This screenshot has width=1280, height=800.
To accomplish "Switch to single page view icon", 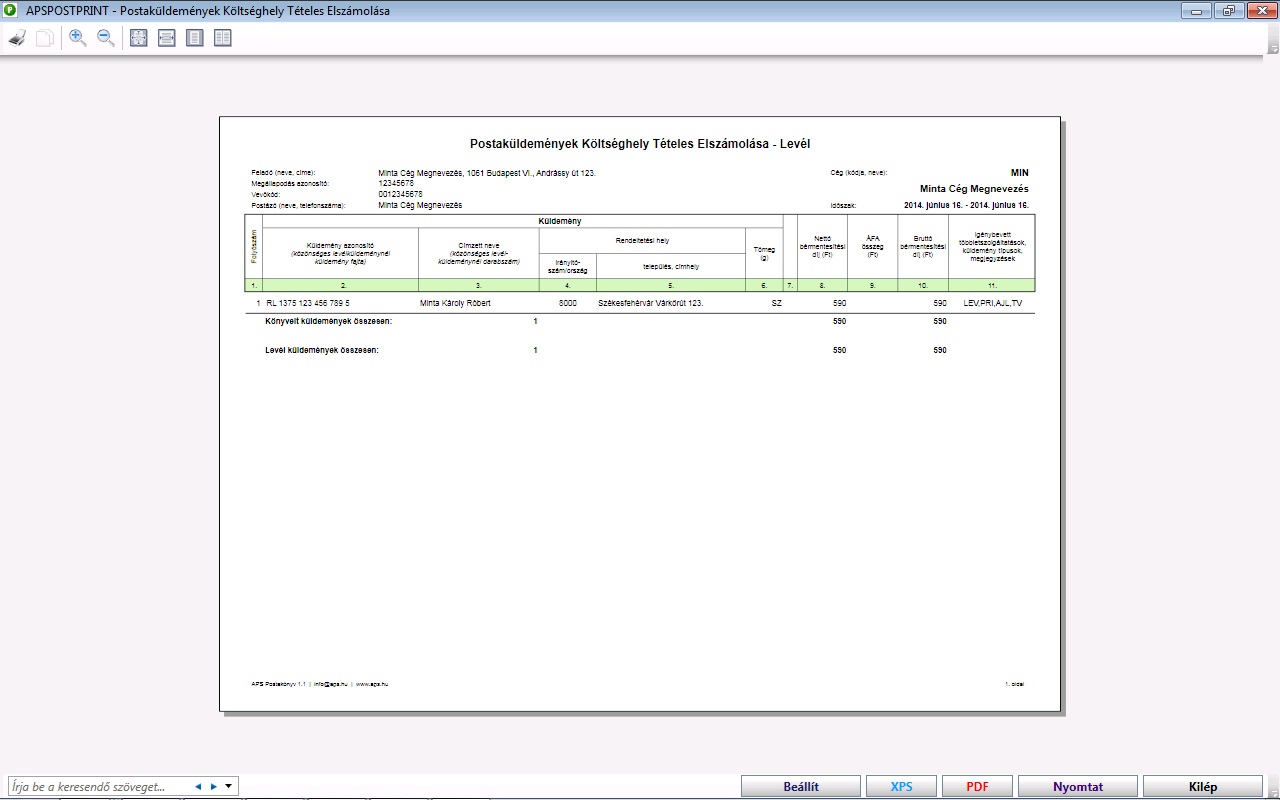I will click(195, 39).
